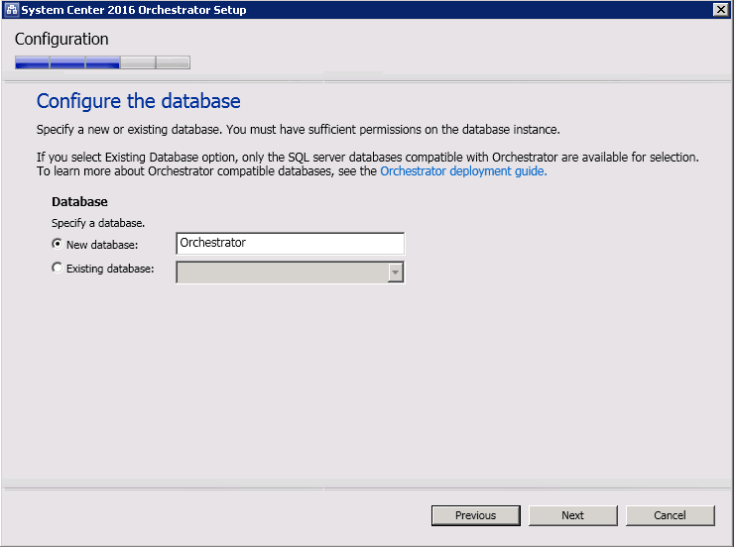Select the New database radio button
736x547 pixels.
pos(57,244)
